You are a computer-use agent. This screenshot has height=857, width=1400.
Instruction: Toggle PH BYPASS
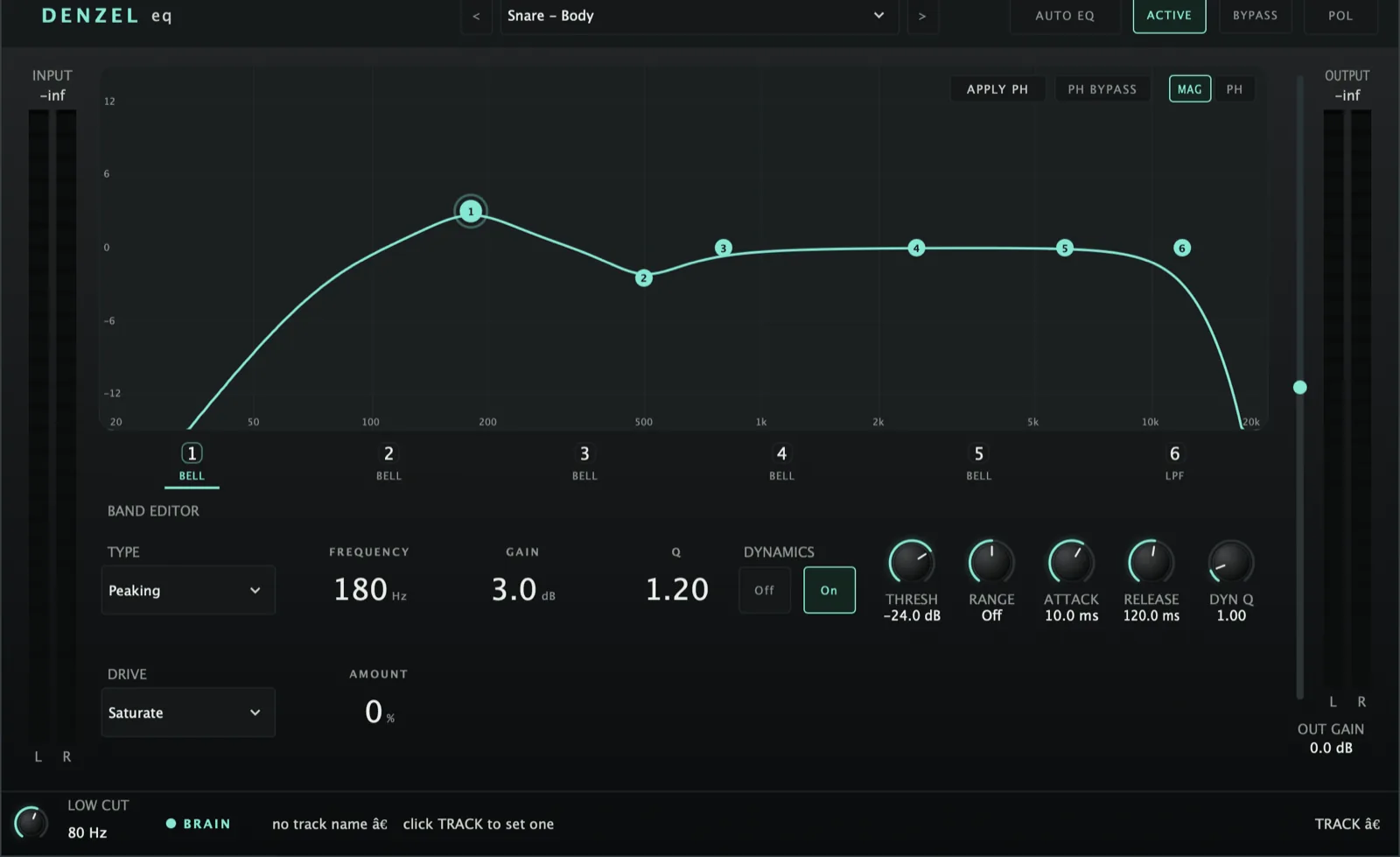point(1102,89)
